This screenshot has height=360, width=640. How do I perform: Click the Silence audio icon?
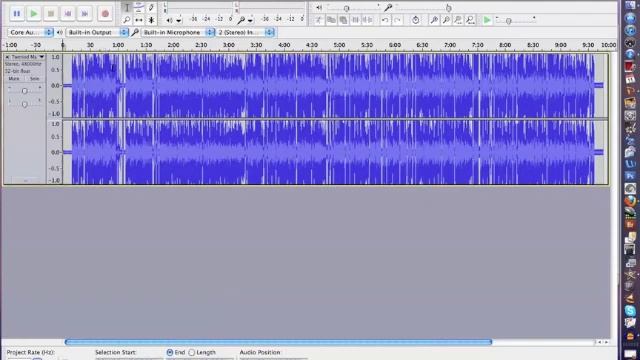click(x=368, y=20)
